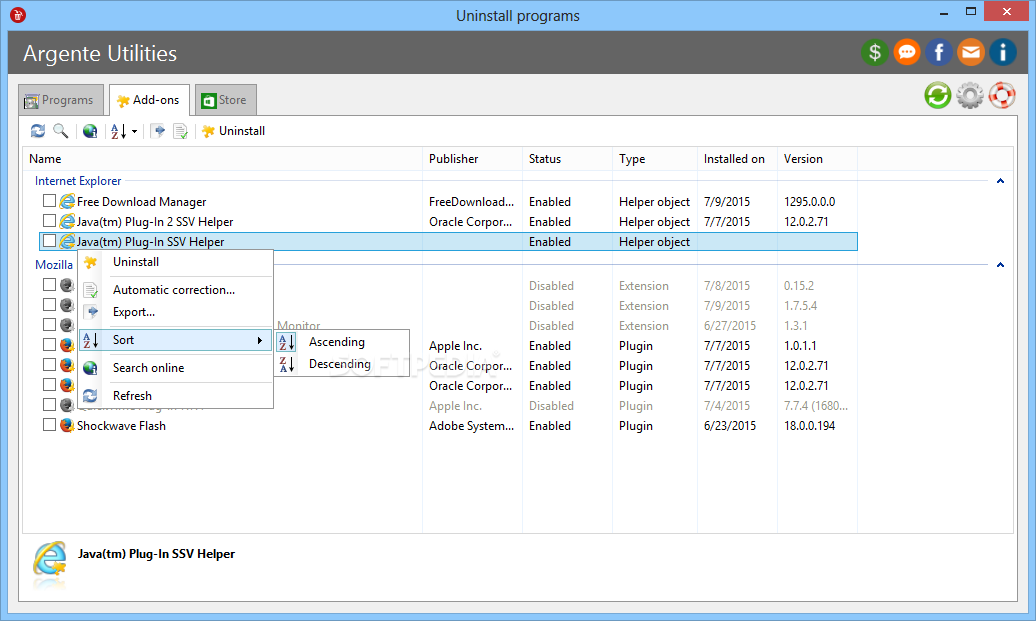This screenshot has width=1036, height=621.
Task: Open settings with the gear icon
Action: [970, 96]
